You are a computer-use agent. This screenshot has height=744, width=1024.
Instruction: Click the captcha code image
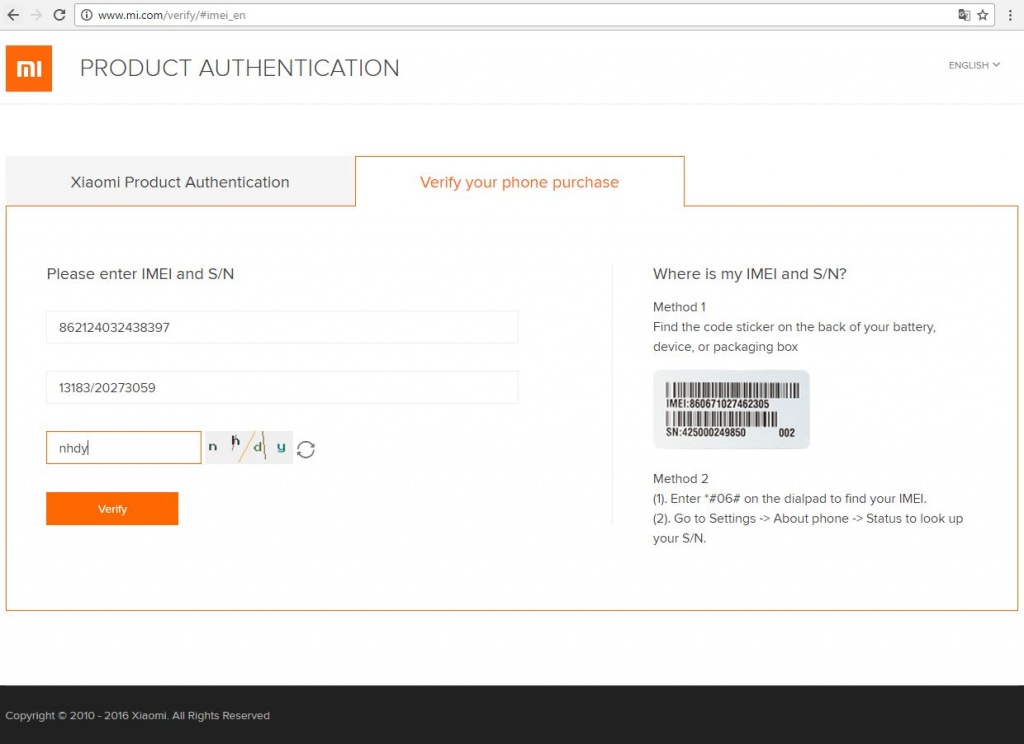coord(249,447)
